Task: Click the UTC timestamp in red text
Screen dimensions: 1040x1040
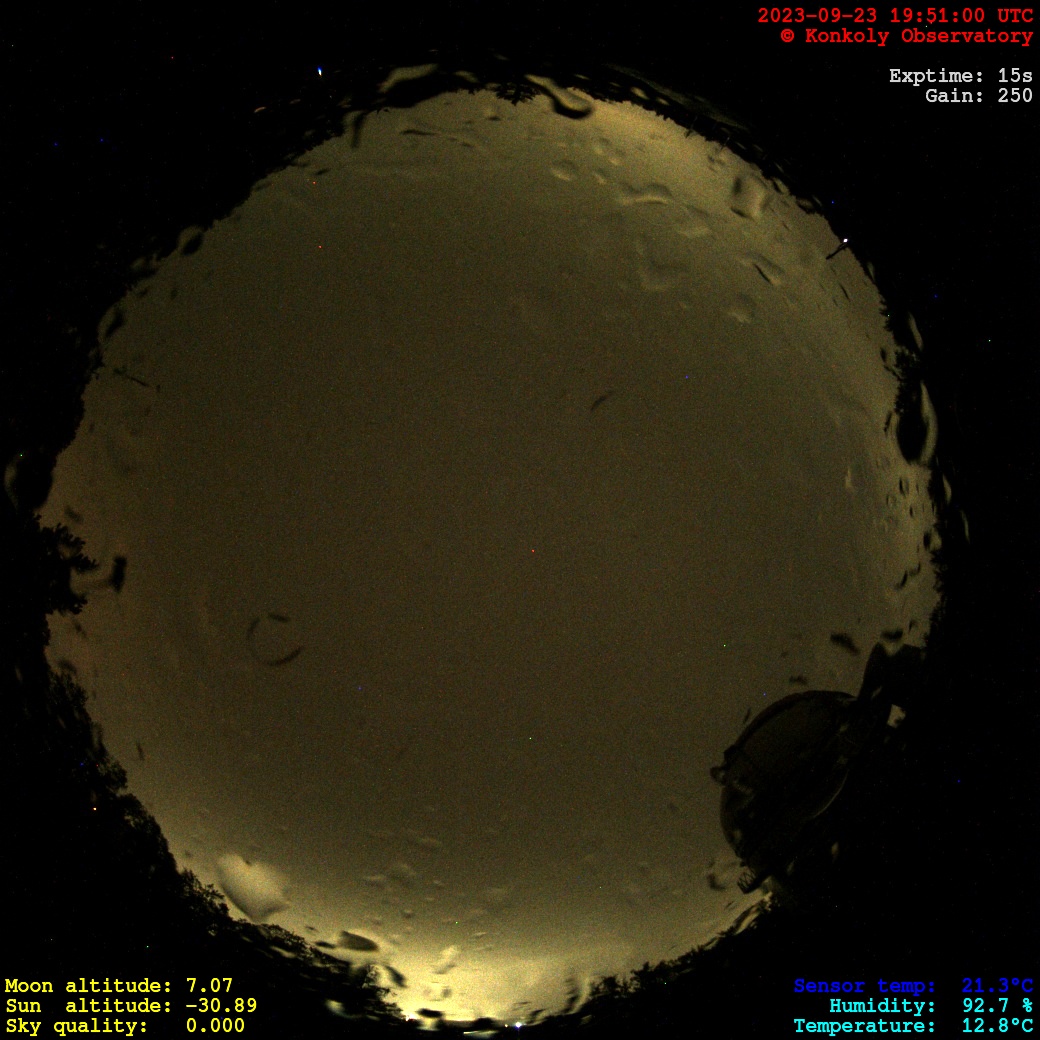Action: tap(894, 15)
